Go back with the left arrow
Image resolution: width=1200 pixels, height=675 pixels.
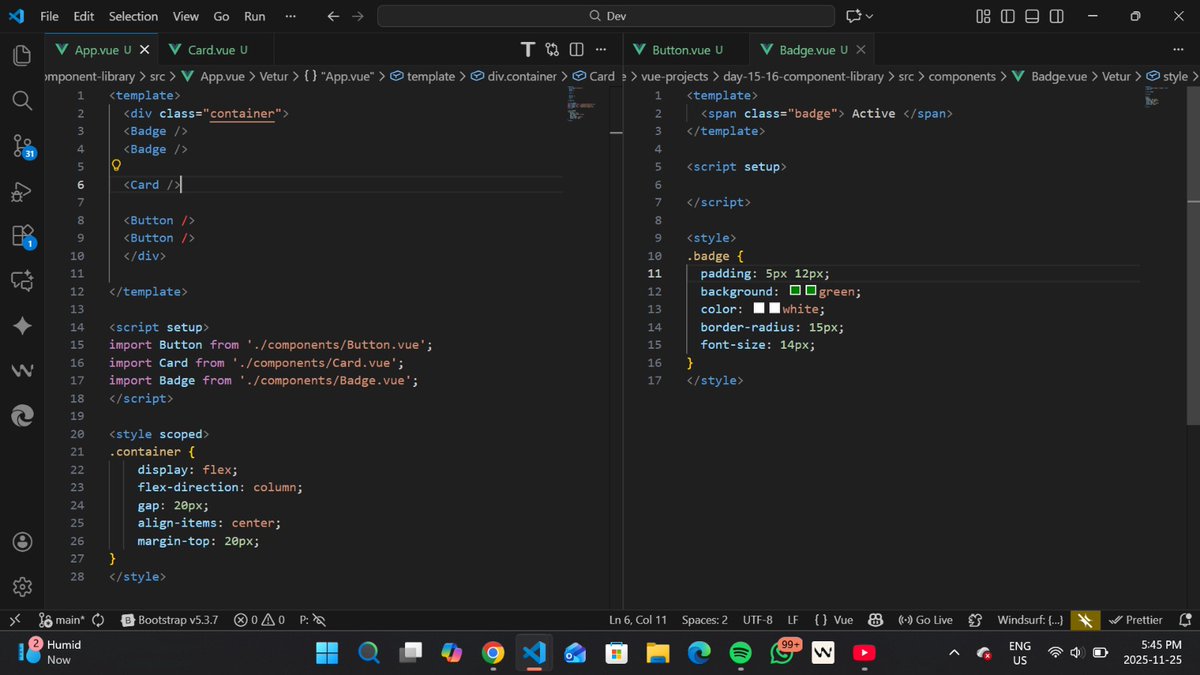334,16
